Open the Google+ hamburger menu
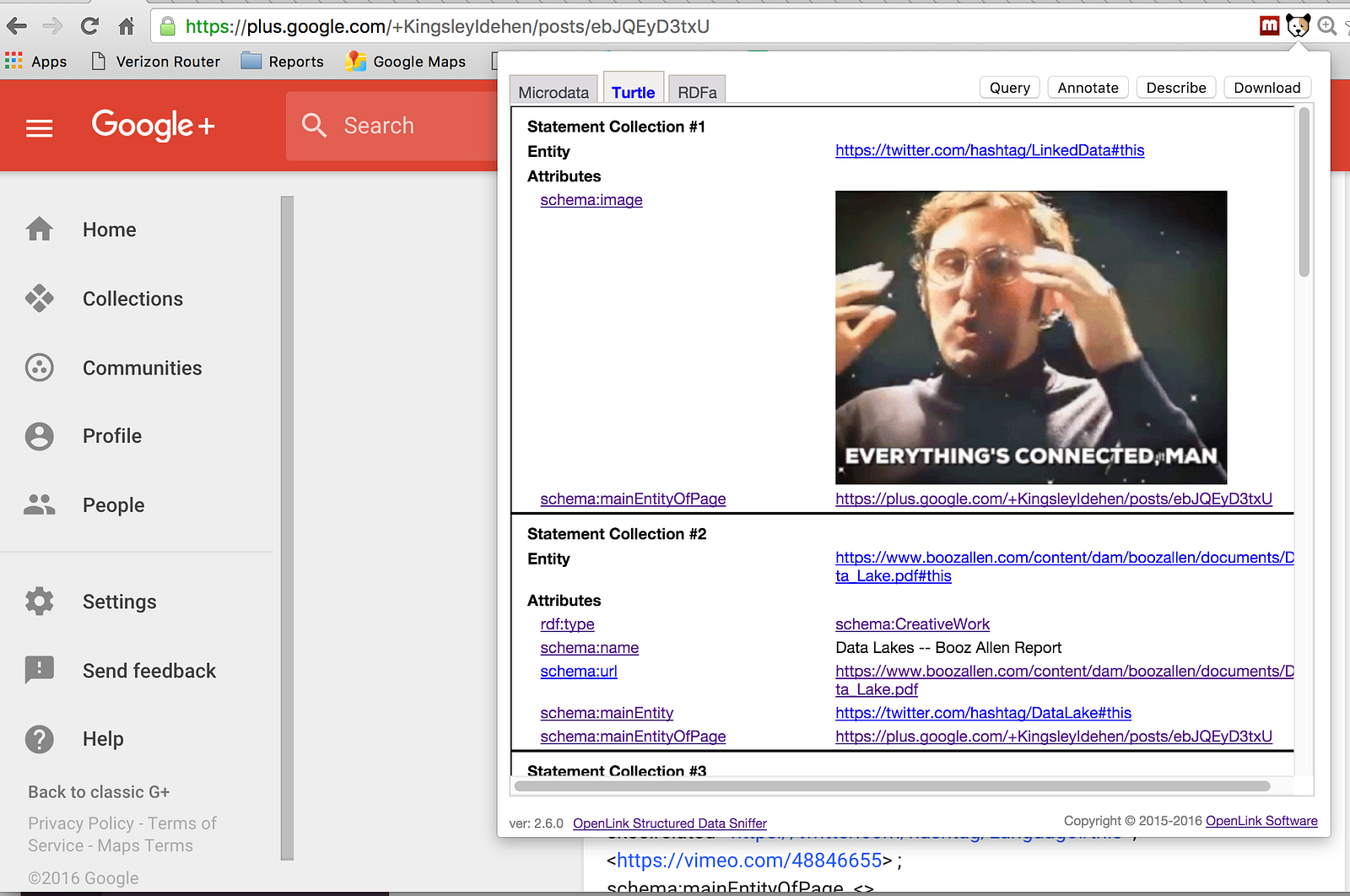This screenshot has height=896, width=1350. pos(40,128)
